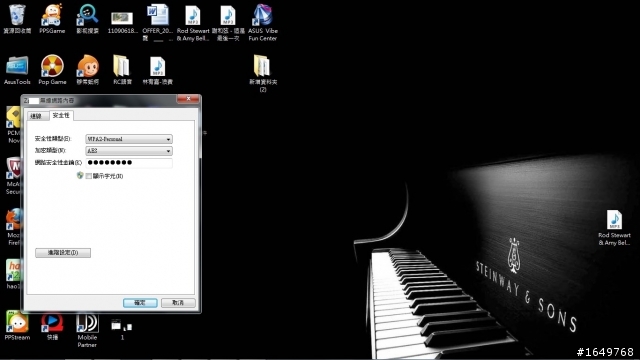Confirm with the OK button
The height and width of the screenshot is (360, 640).
click(x=140, y=302)
